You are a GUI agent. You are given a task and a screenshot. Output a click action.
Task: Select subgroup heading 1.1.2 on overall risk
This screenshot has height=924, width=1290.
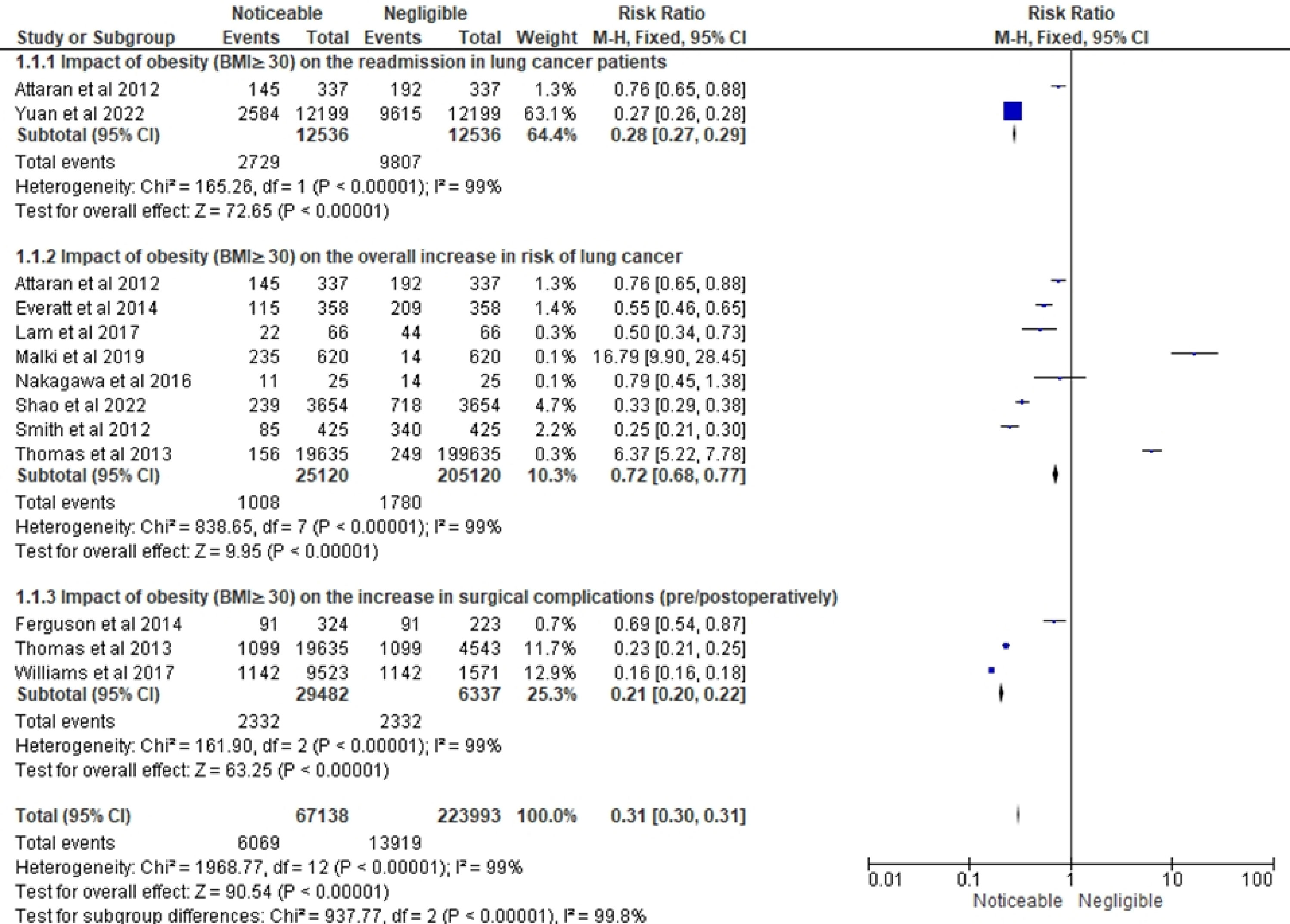348,257
